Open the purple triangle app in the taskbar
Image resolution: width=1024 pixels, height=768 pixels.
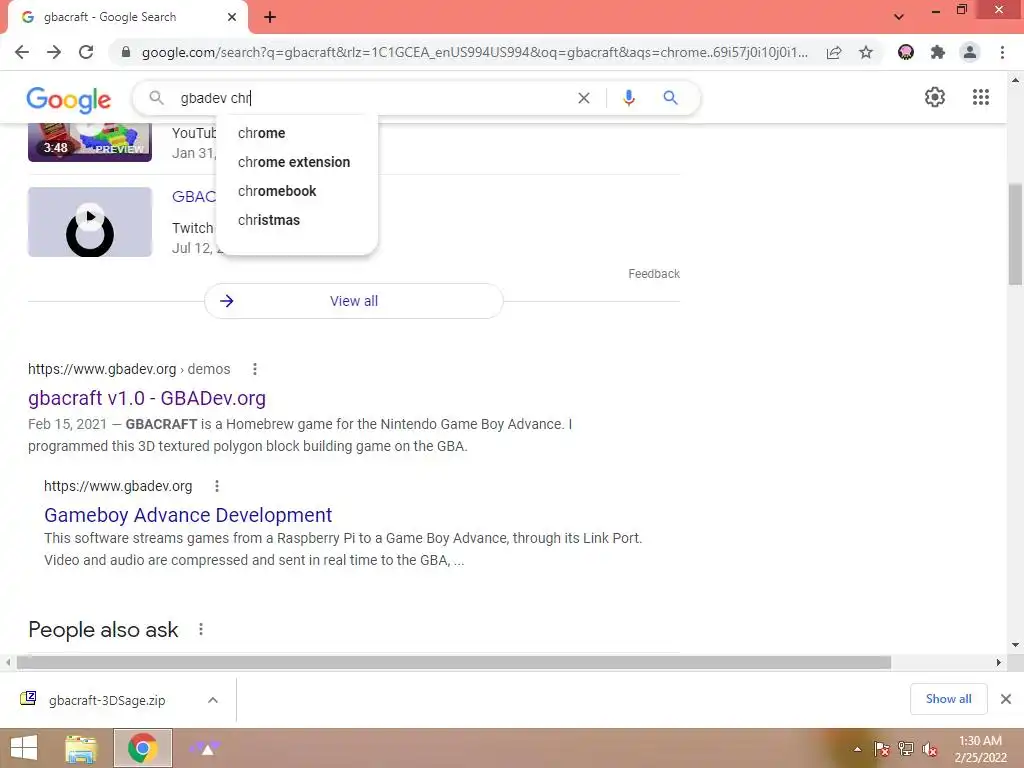(204, 748)
